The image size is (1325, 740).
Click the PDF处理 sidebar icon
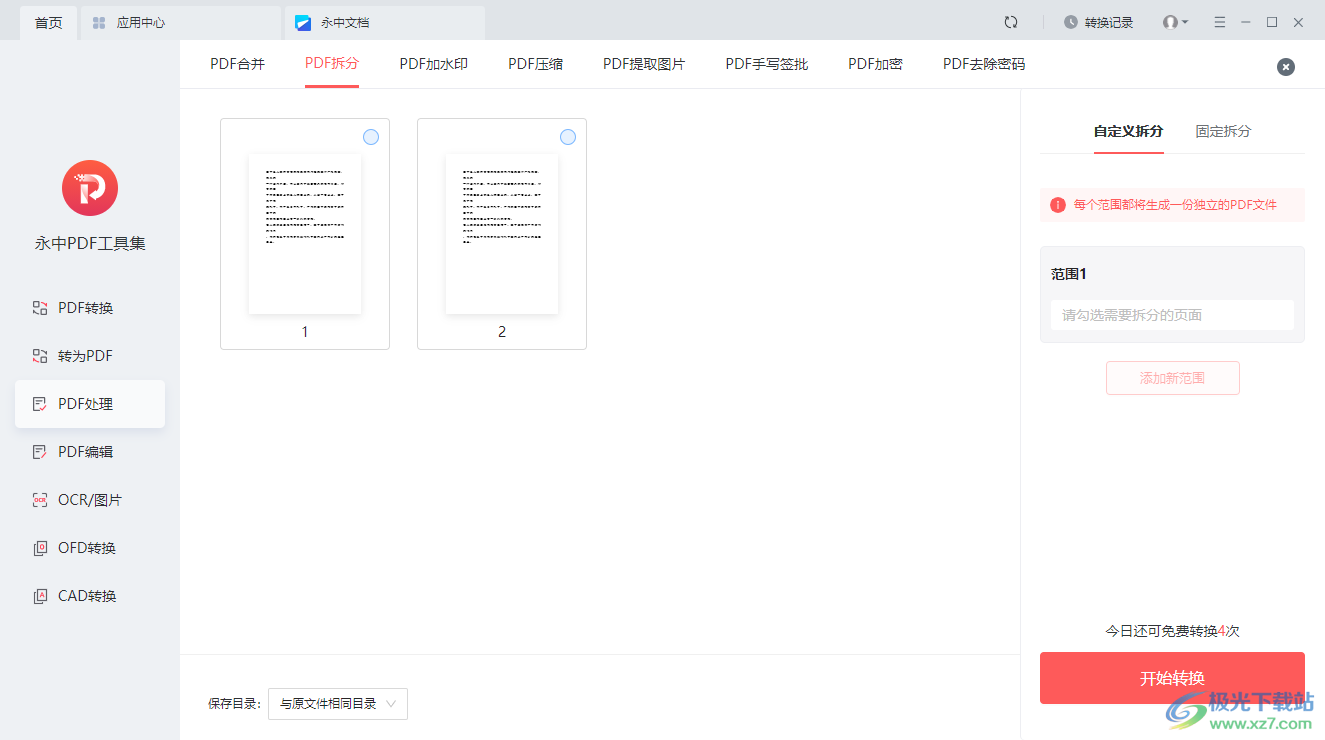tap(40, 404)
